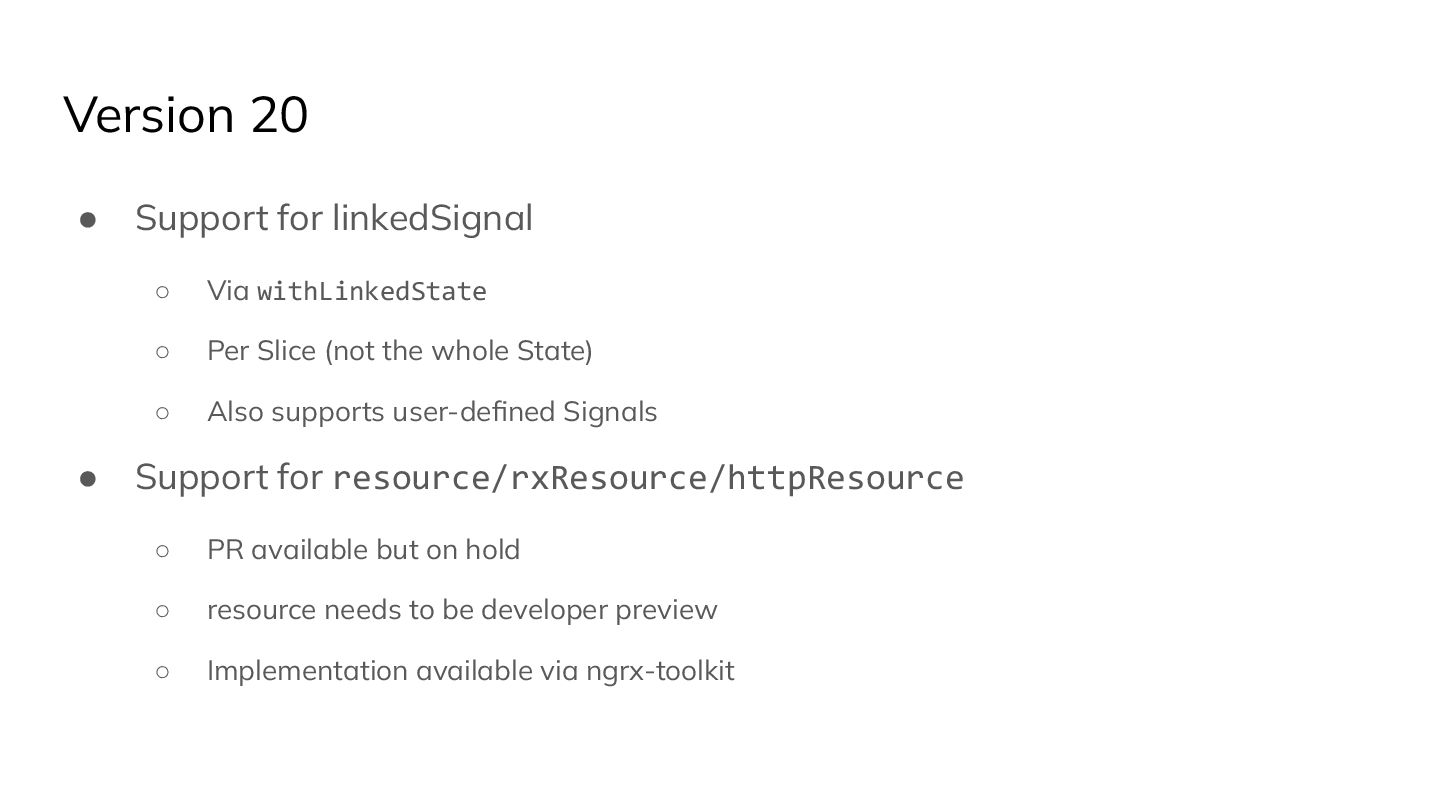Click hollow bullet beside resource needs
This screenshot has width=1440, height=810.
[163, 610]
